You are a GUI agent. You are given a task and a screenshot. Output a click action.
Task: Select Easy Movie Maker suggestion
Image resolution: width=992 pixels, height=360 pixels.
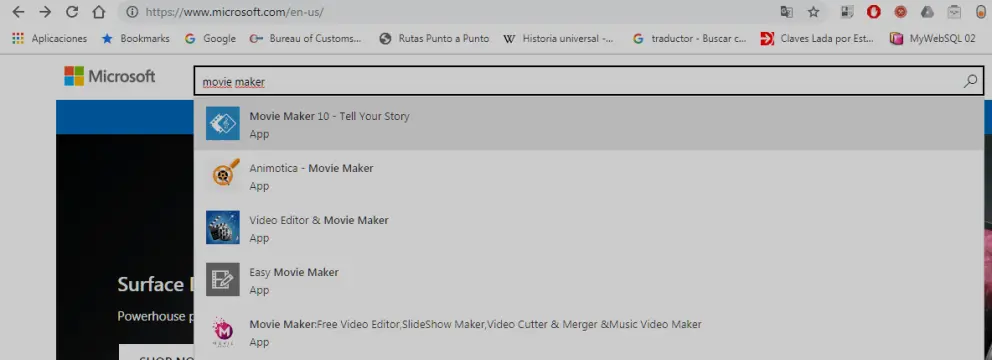point(589,280)
